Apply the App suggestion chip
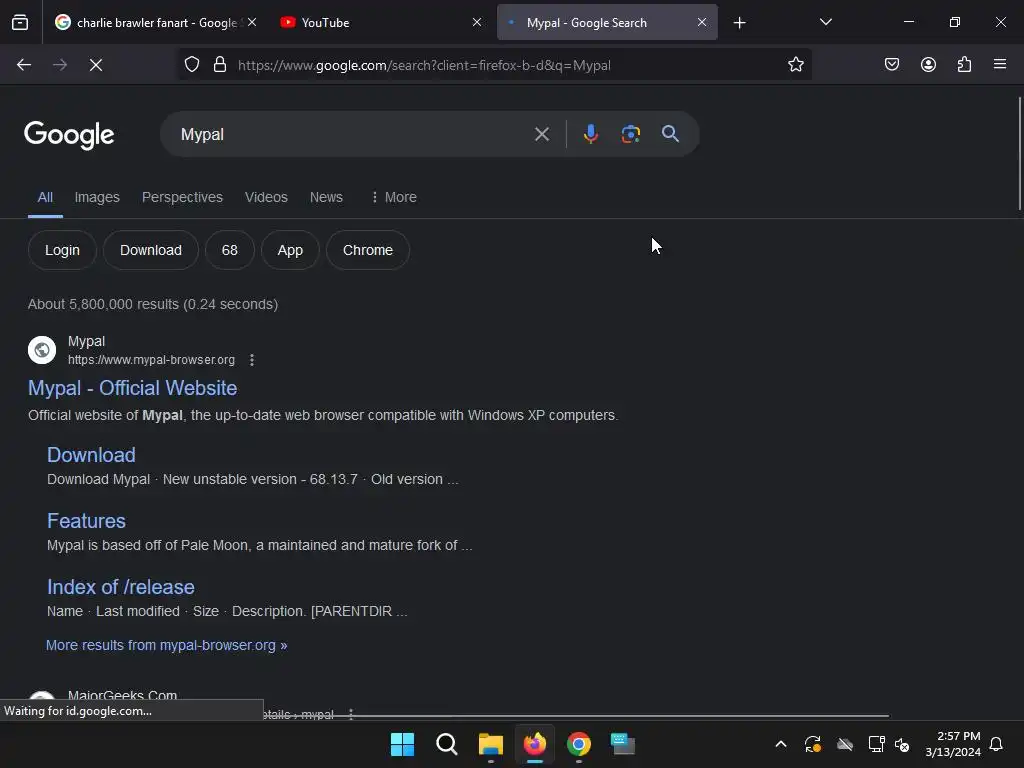1024x768 pixels. tap(290, 250)
